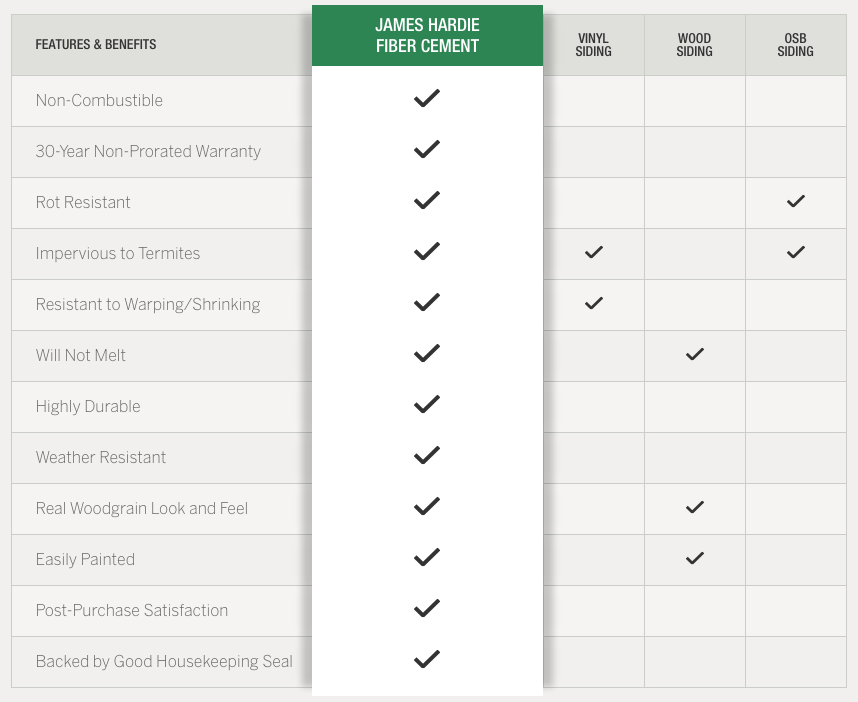858x702 pixels.
Task: Click OSB Siding Impervious to Termites checkmark
Action: click(796, 252)
